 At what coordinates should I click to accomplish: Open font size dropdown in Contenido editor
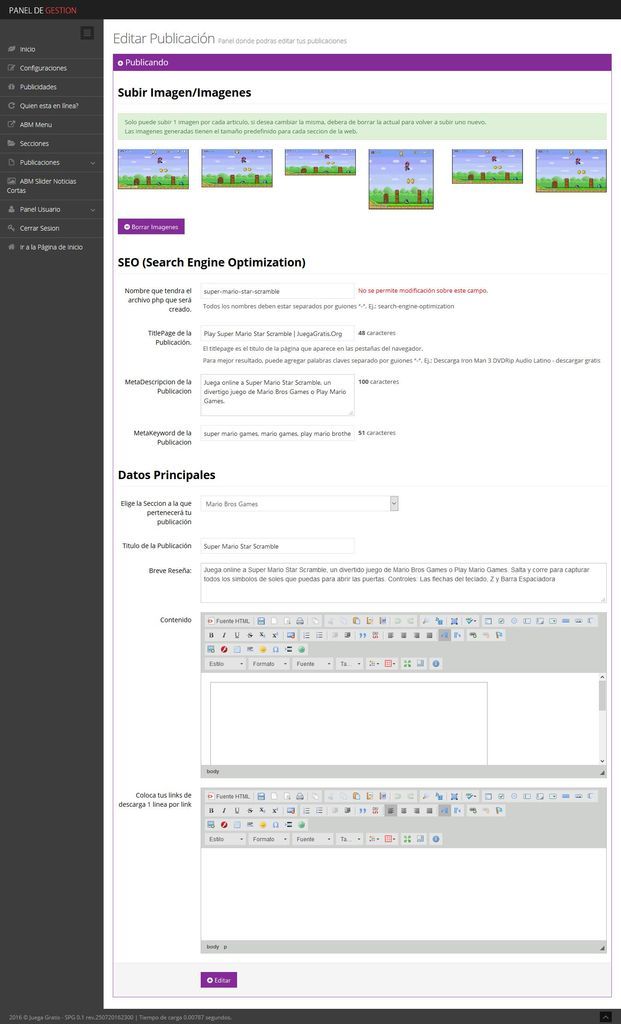tap(349, 664)
